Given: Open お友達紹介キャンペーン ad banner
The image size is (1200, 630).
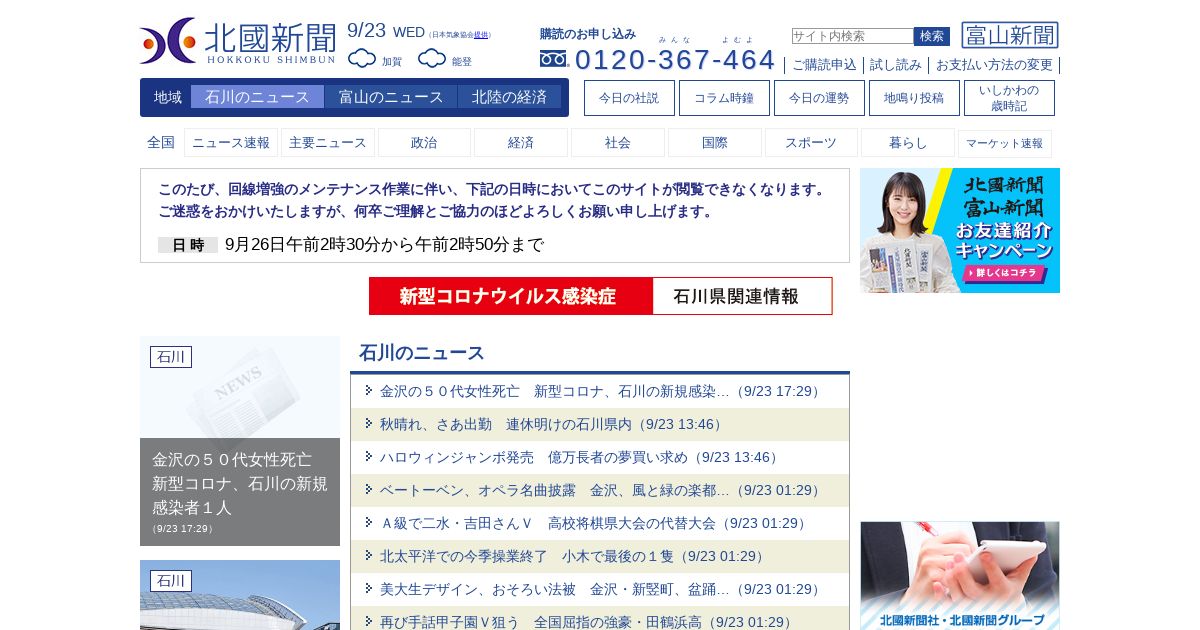Looking at the screenshot, I should click(x=960, y=230).
